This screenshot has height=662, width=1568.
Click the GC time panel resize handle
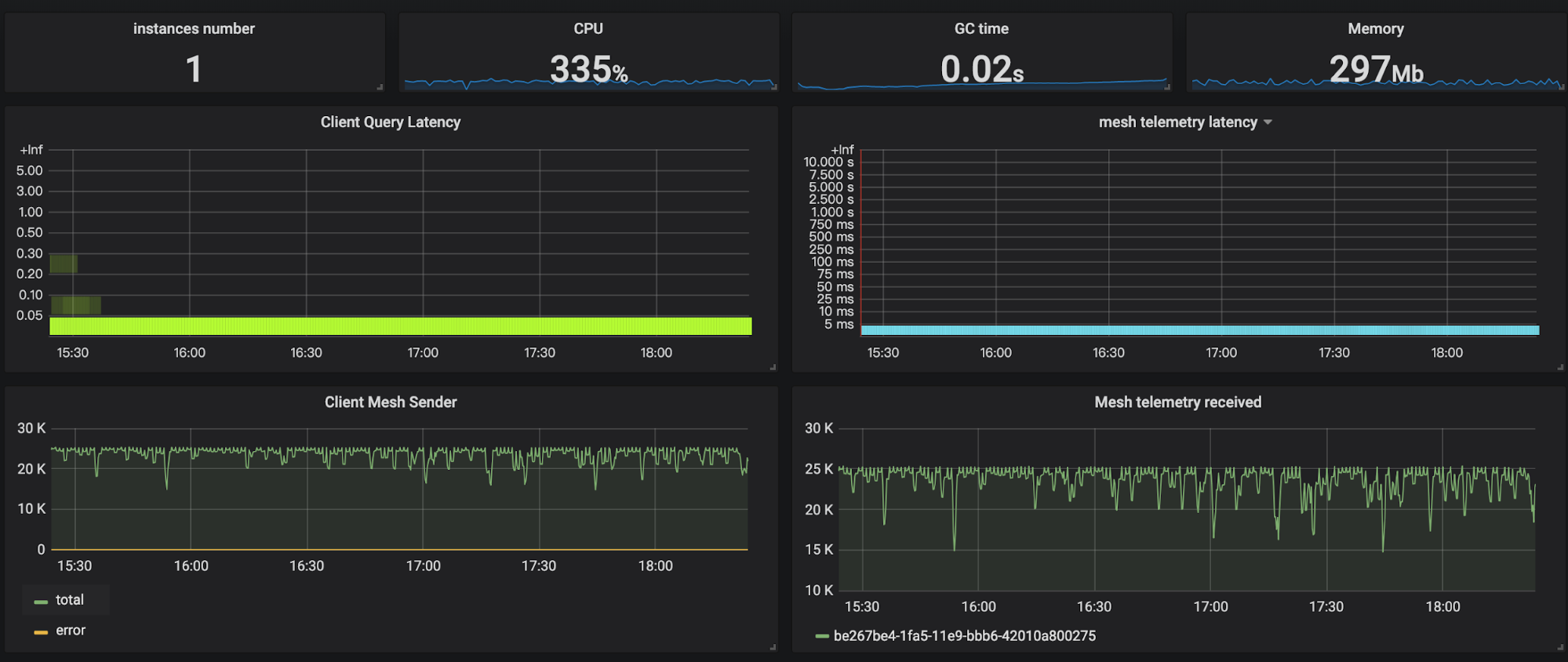click(x=1167, y=87)
